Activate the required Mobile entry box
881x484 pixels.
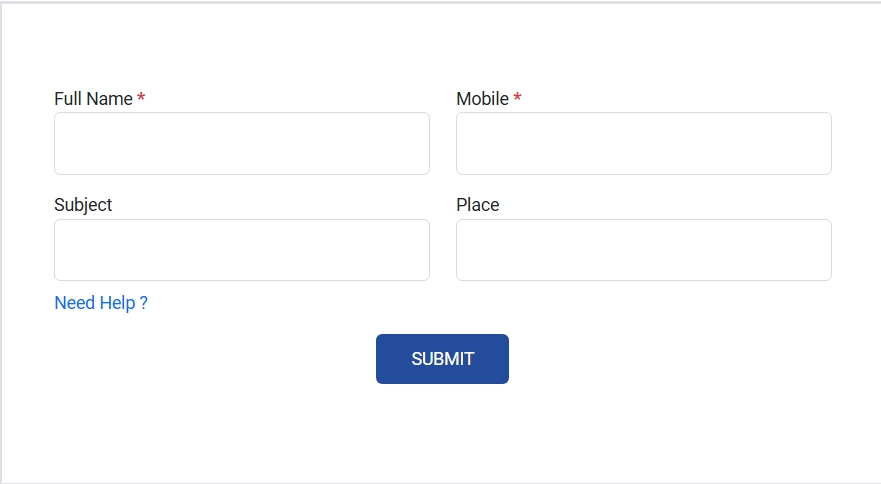[643, 143]
